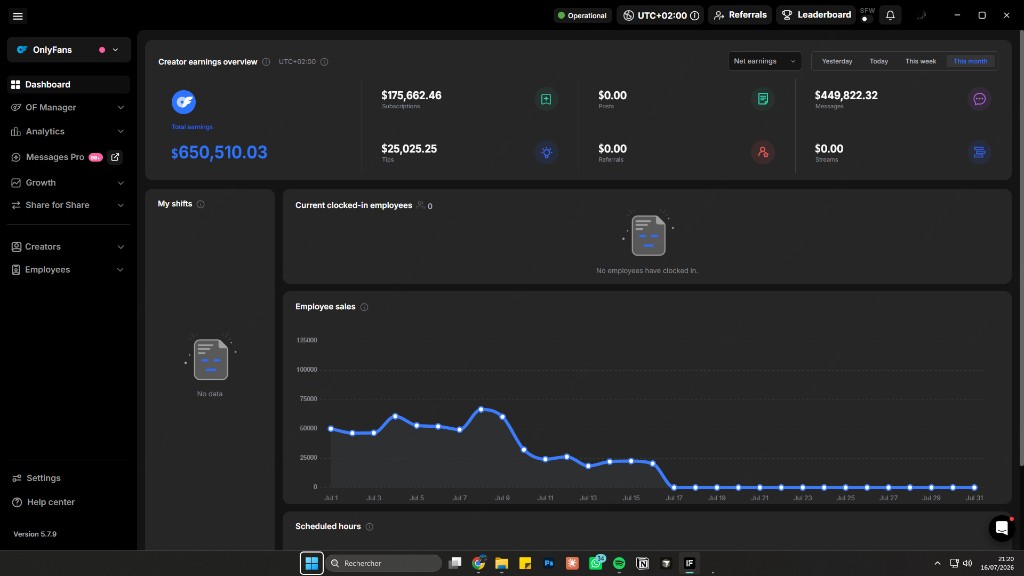Click the $175,662.46 subscriptions amount
The image size is (1024, 576).
coord(411,95)
